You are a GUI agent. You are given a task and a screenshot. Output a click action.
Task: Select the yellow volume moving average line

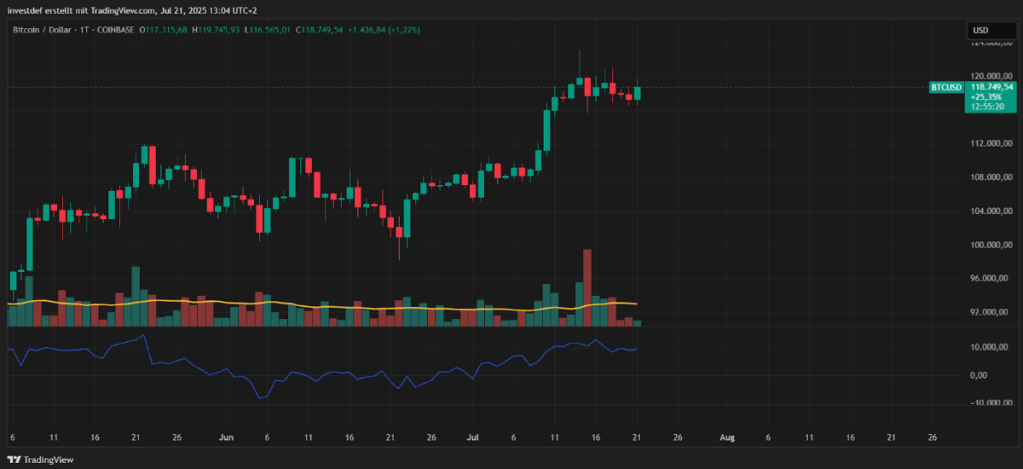pos(300,304)
